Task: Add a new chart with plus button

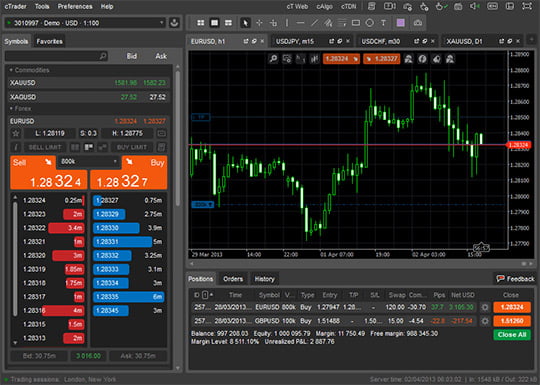Action: coord(531,40)
